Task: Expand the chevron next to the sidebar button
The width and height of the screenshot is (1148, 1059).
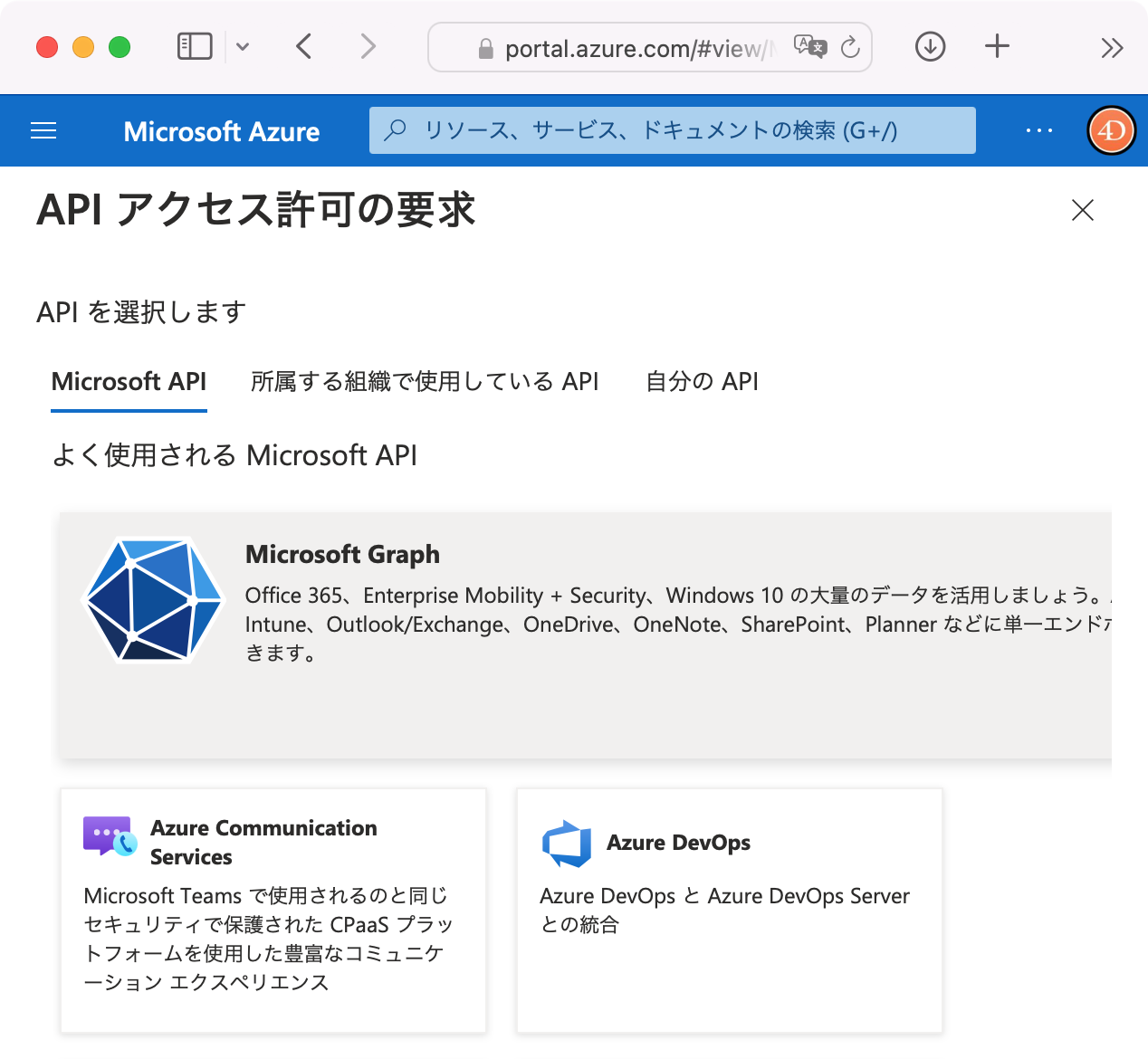Action: pyautogui.click(x=243, y=47)
